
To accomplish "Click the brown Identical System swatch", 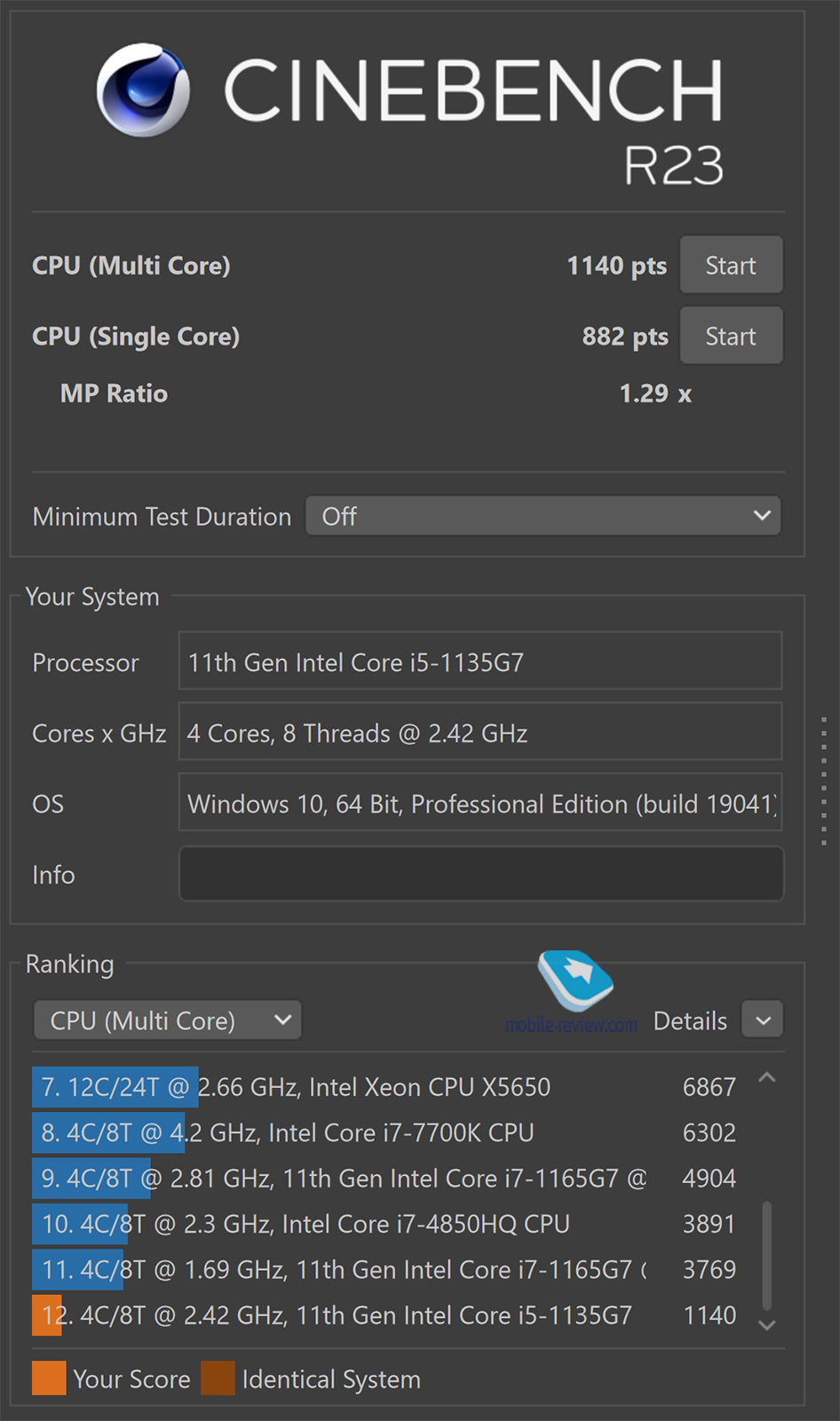I will pyautogui.click(x=218, y=1378).
